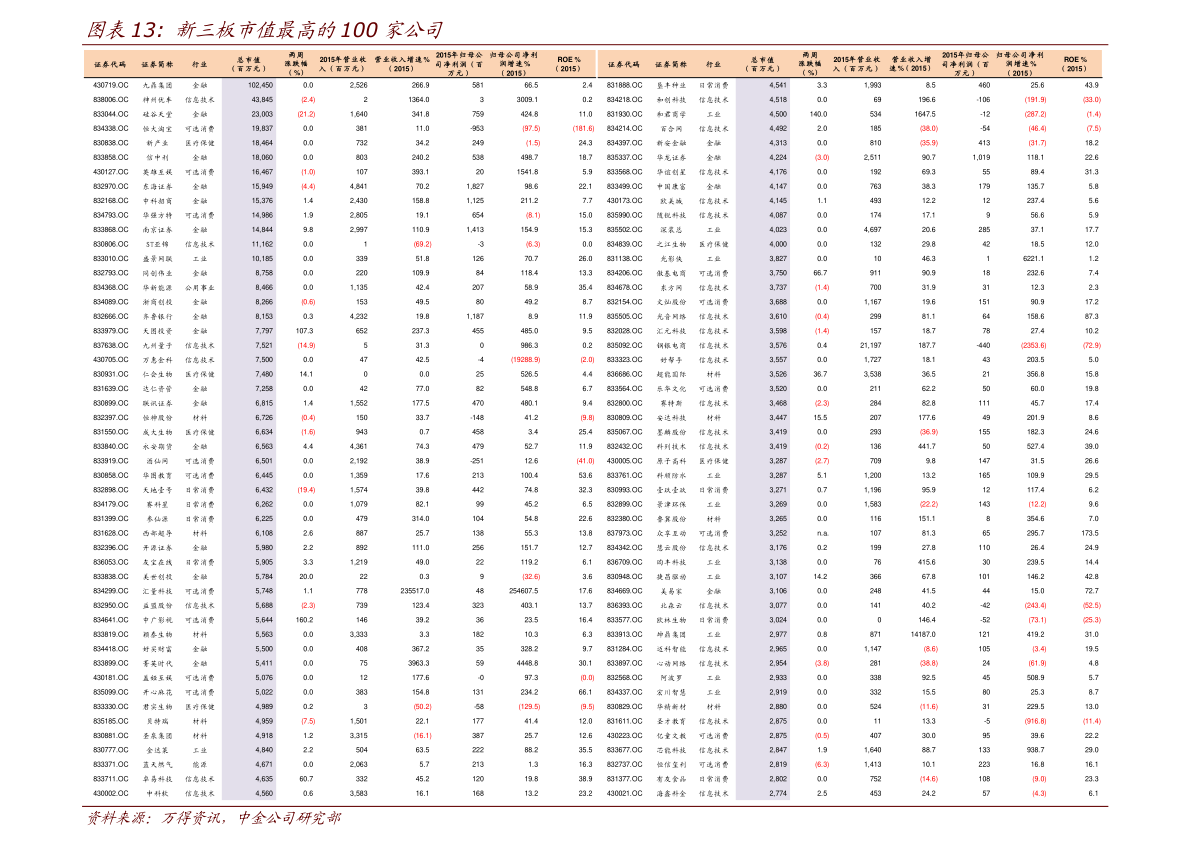Select security code 430719.OC cell

[x=109, y=86]
